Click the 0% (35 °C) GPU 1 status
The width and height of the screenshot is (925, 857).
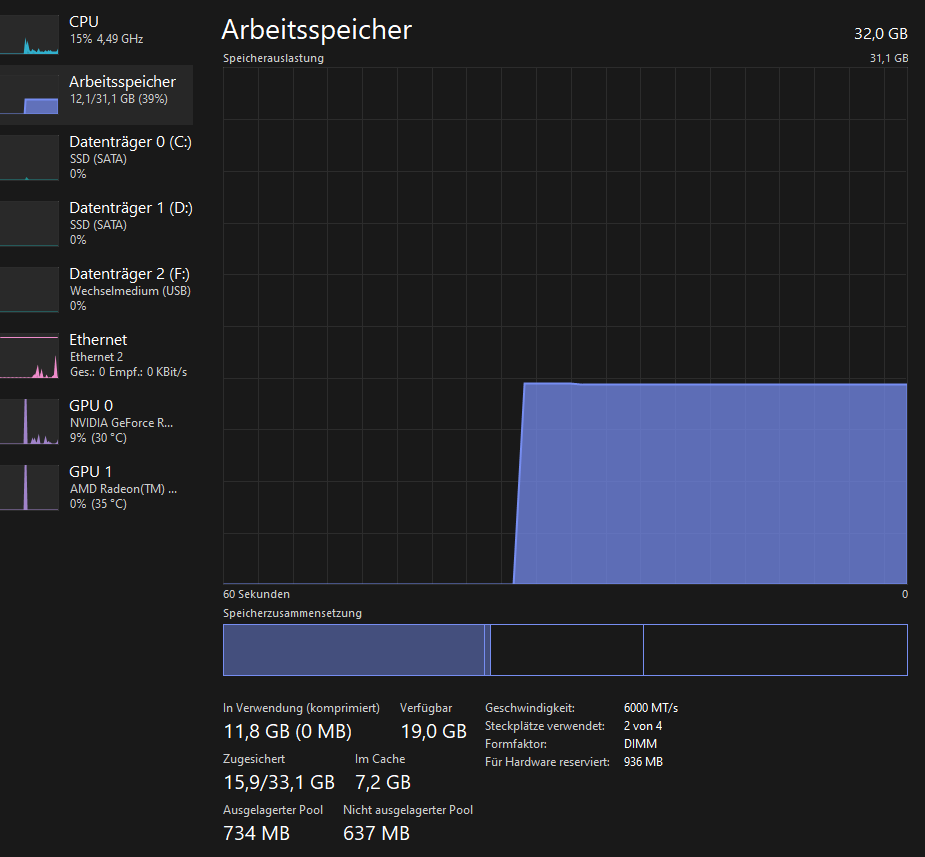[x=98, y=504]
